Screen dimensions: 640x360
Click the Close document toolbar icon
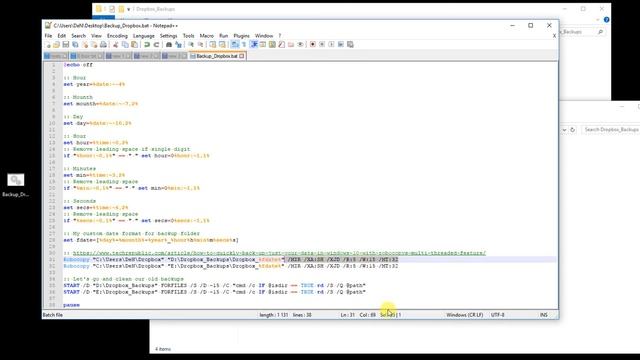point(85,44)
